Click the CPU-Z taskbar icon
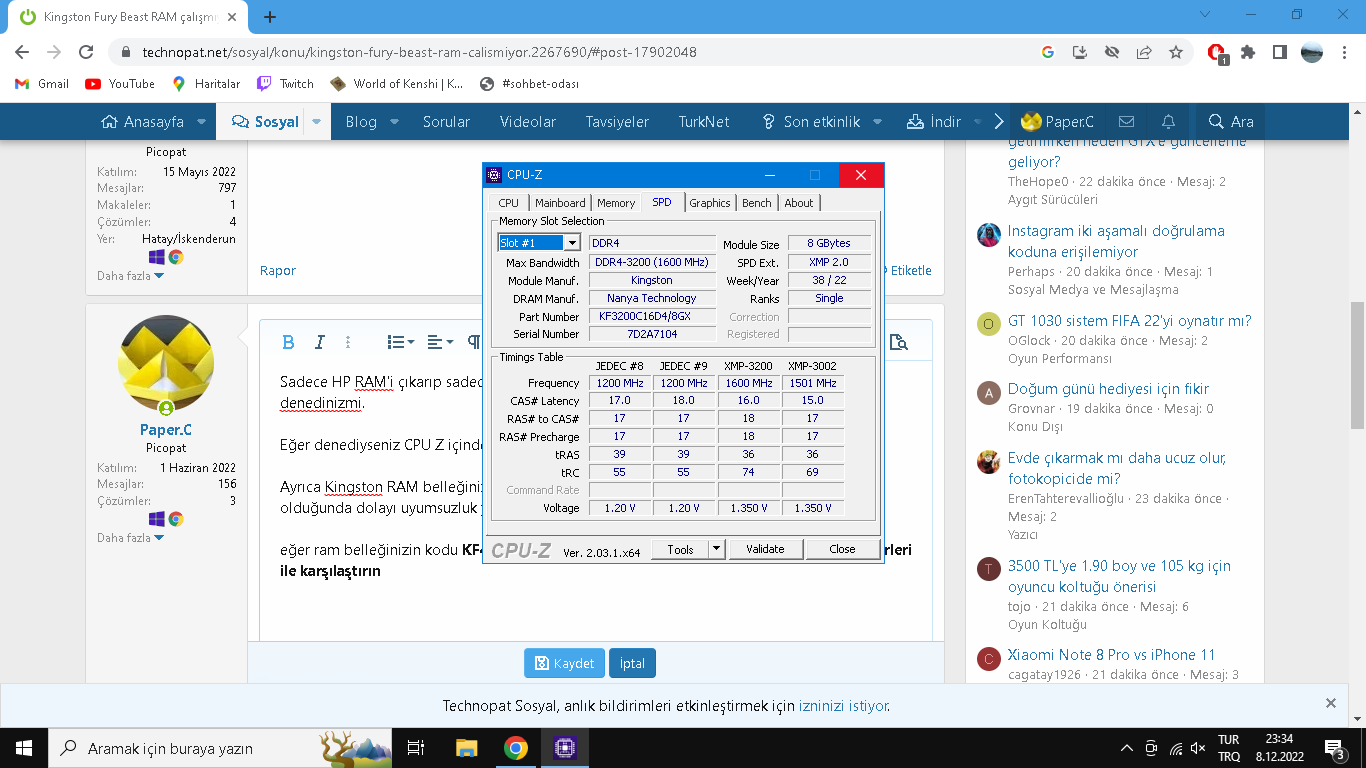 [x=564, y=747]
